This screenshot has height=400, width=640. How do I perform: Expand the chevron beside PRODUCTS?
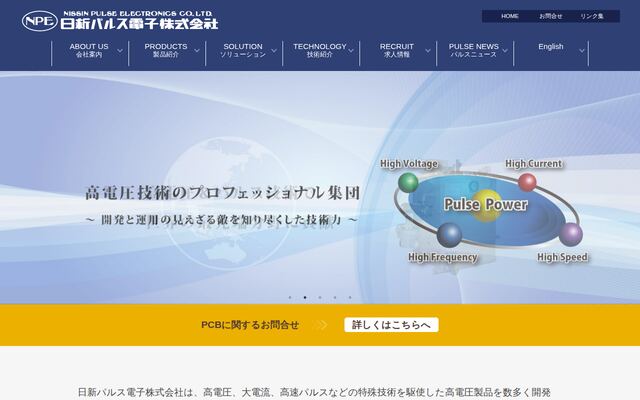197,51
